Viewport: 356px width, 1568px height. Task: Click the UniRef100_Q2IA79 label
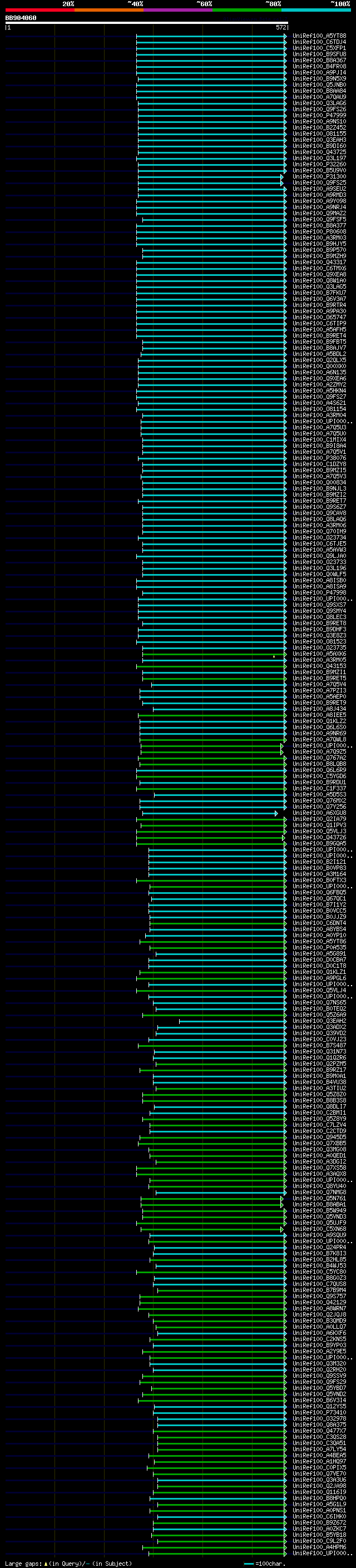pos(319,819)
